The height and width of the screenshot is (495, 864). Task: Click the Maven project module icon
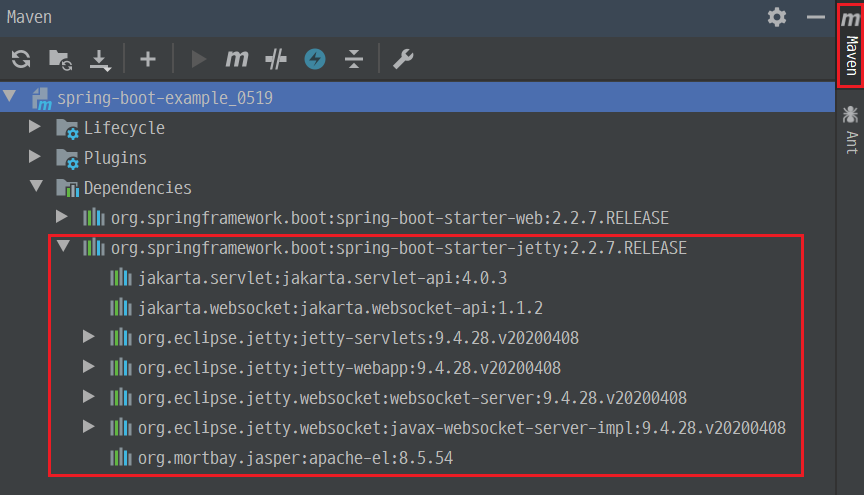[x=41, y=99]
